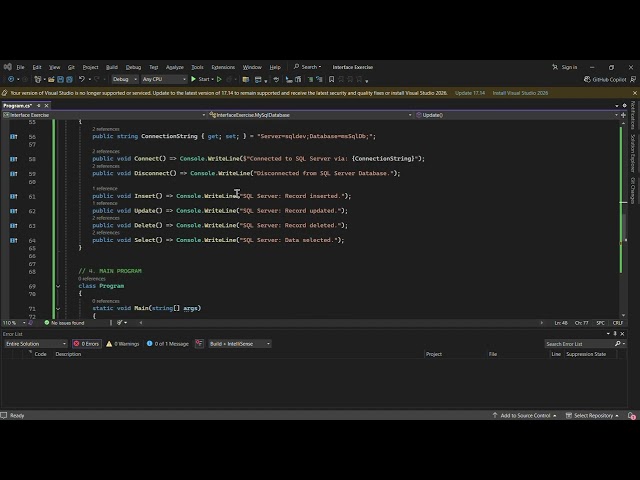Toggle the 0 of 1 Message filter

[x=168, y=344]
